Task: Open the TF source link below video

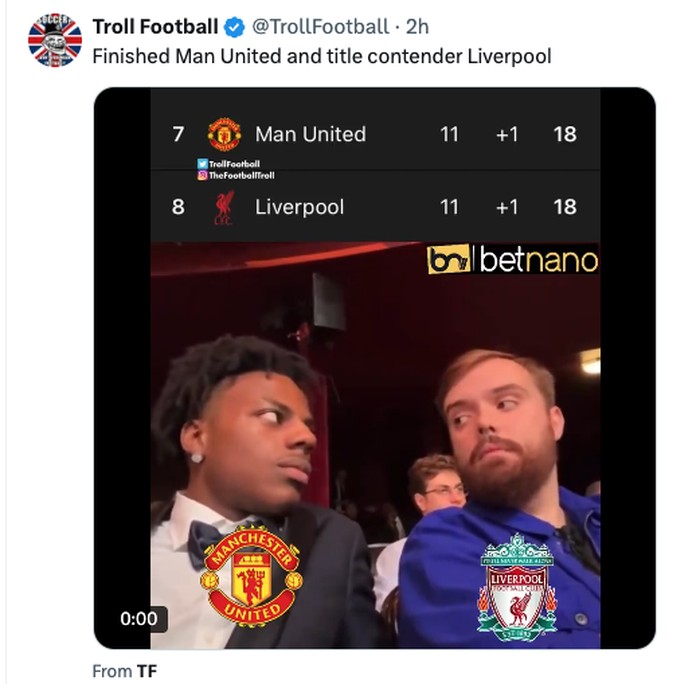Action: point(147,671)
